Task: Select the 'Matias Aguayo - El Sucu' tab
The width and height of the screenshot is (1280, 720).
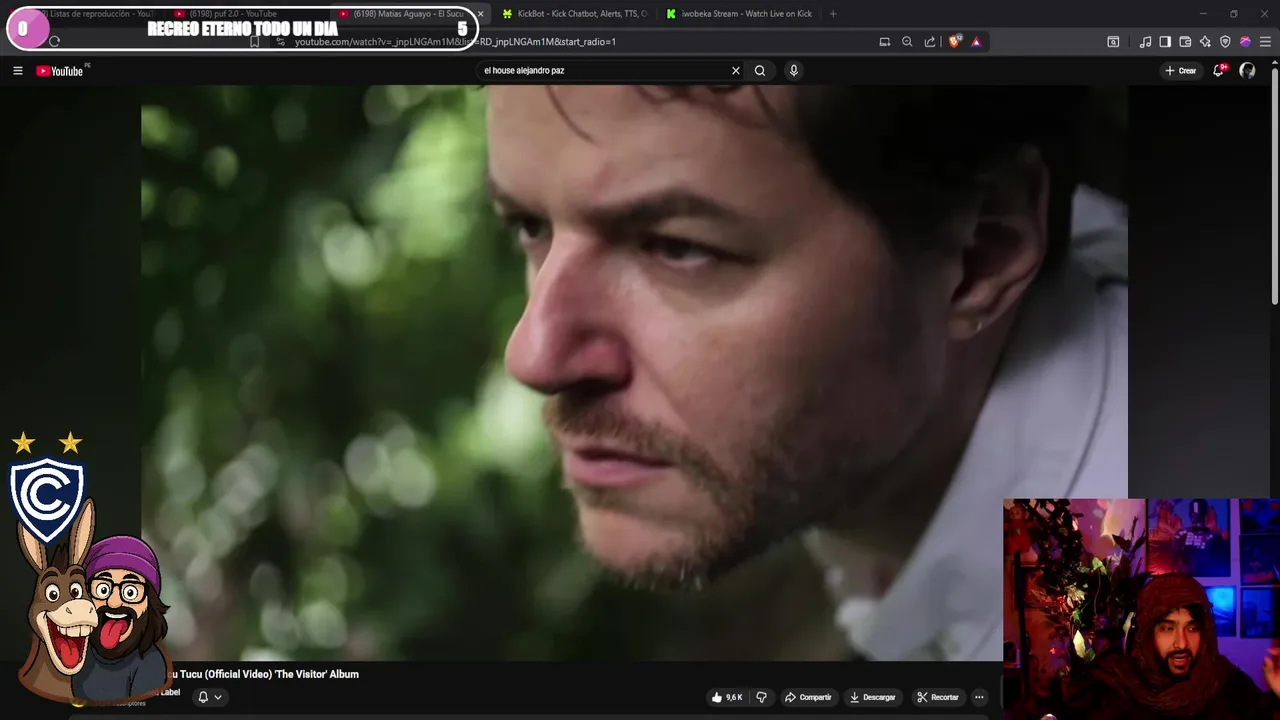Action: (407, 14)
